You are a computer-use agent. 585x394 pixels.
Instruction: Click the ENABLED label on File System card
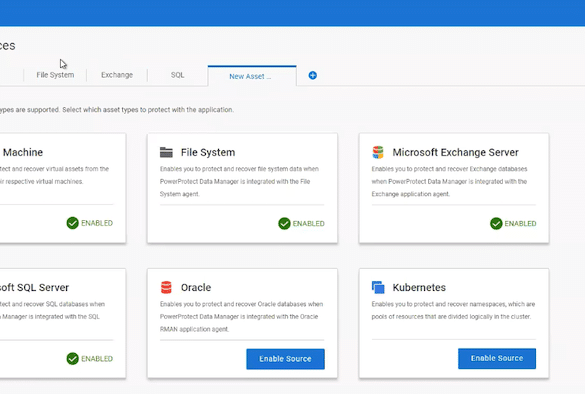(x=309, y=223)
